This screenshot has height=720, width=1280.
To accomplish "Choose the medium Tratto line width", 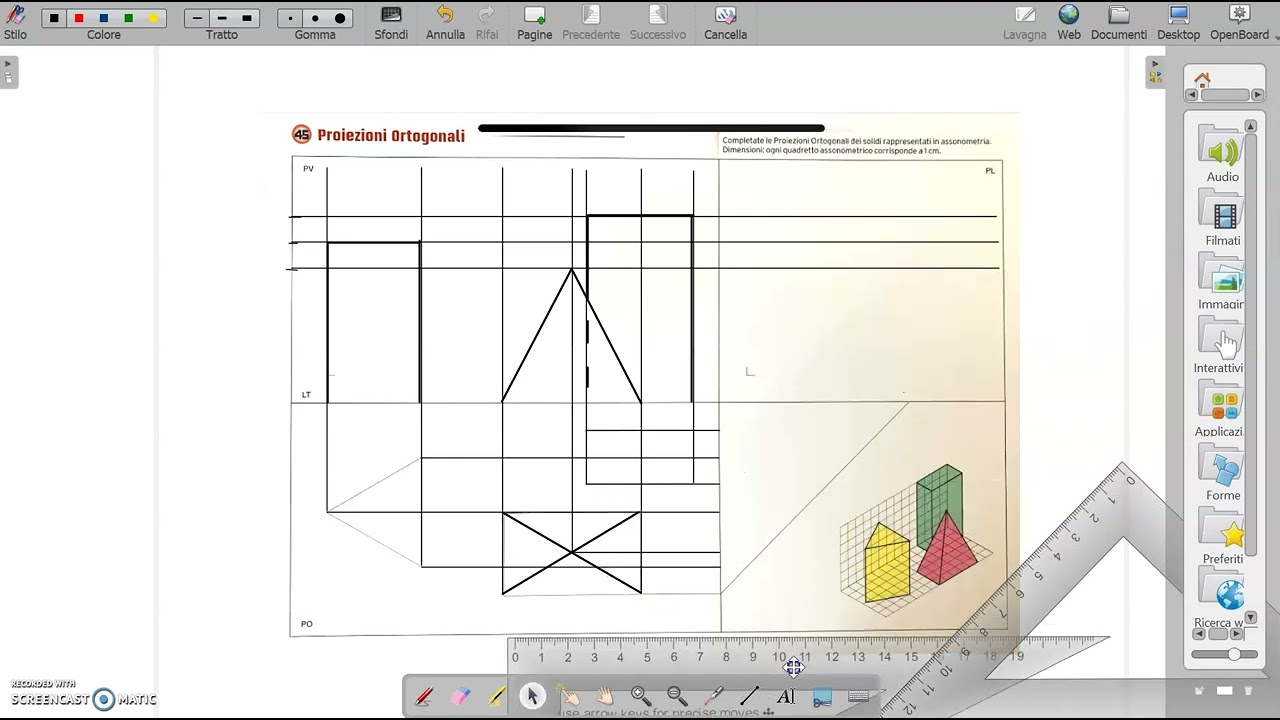I will pos(222,18).
